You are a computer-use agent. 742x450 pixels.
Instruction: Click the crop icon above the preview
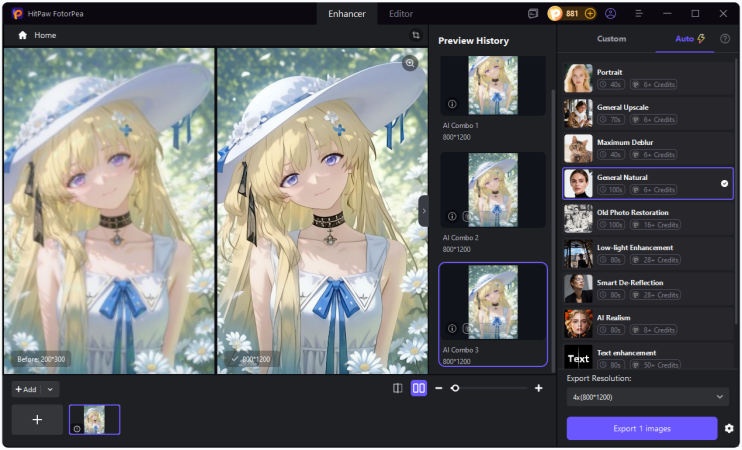coord(415,35)
